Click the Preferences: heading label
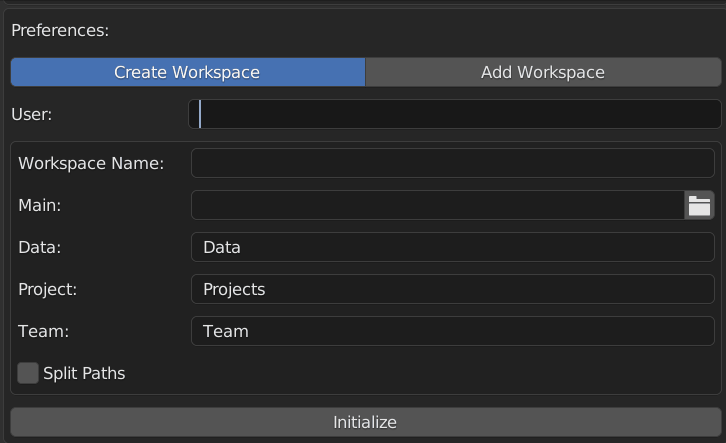Screen dimensions: 726x443 [x=60, y=31]
